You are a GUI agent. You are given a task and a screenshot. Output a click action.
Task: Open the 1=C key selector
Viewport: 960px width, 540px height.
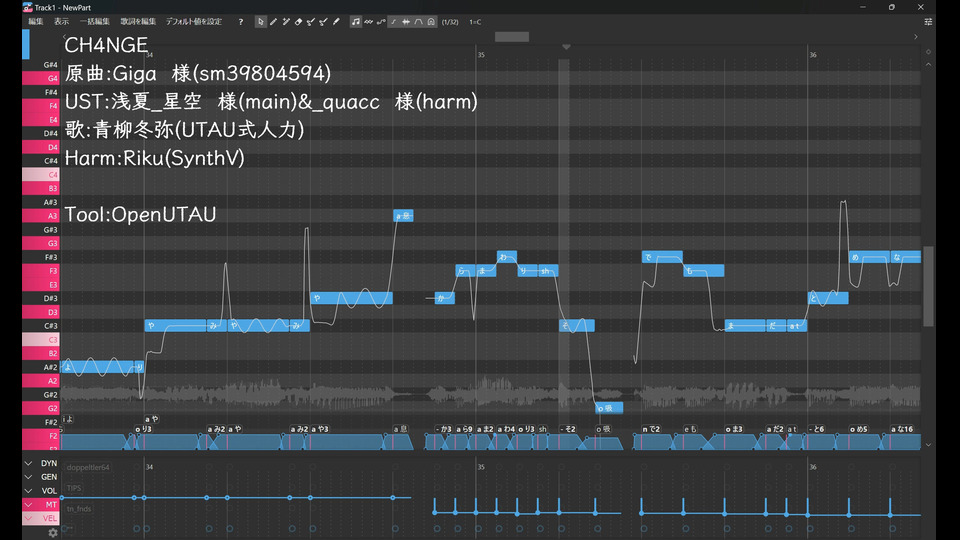point(475,22)
